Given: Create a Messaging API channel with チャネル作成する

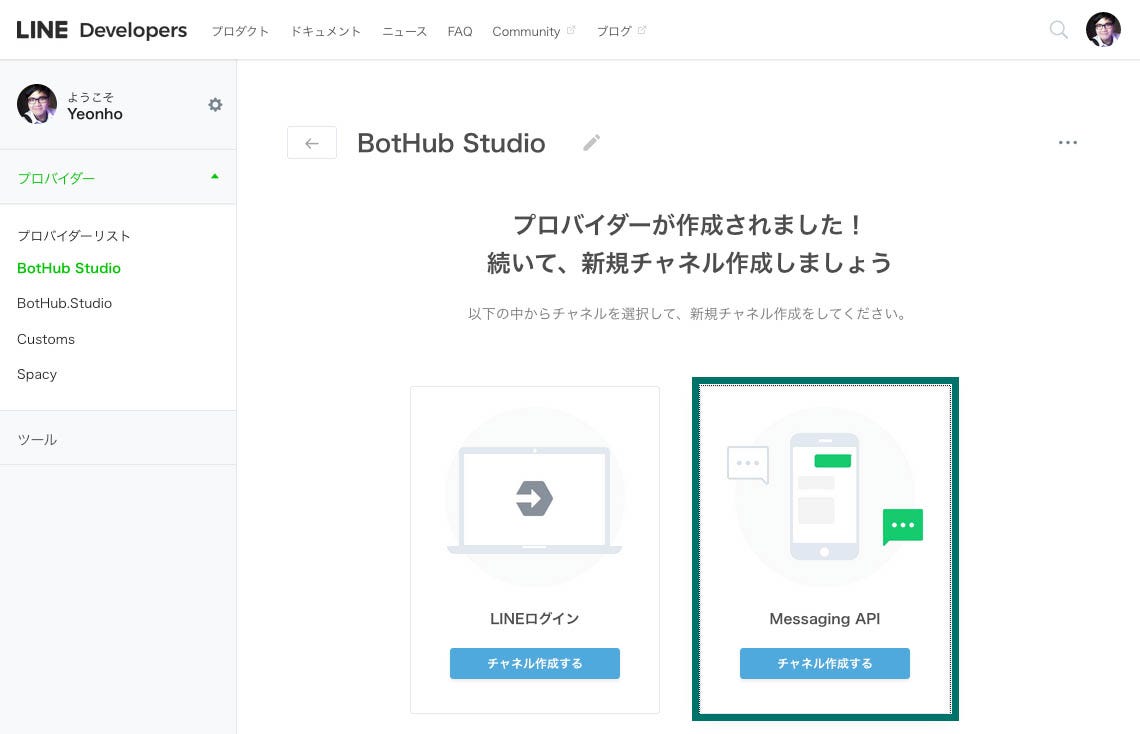Looking at the screenshot, I should click(x=825, y=663).
